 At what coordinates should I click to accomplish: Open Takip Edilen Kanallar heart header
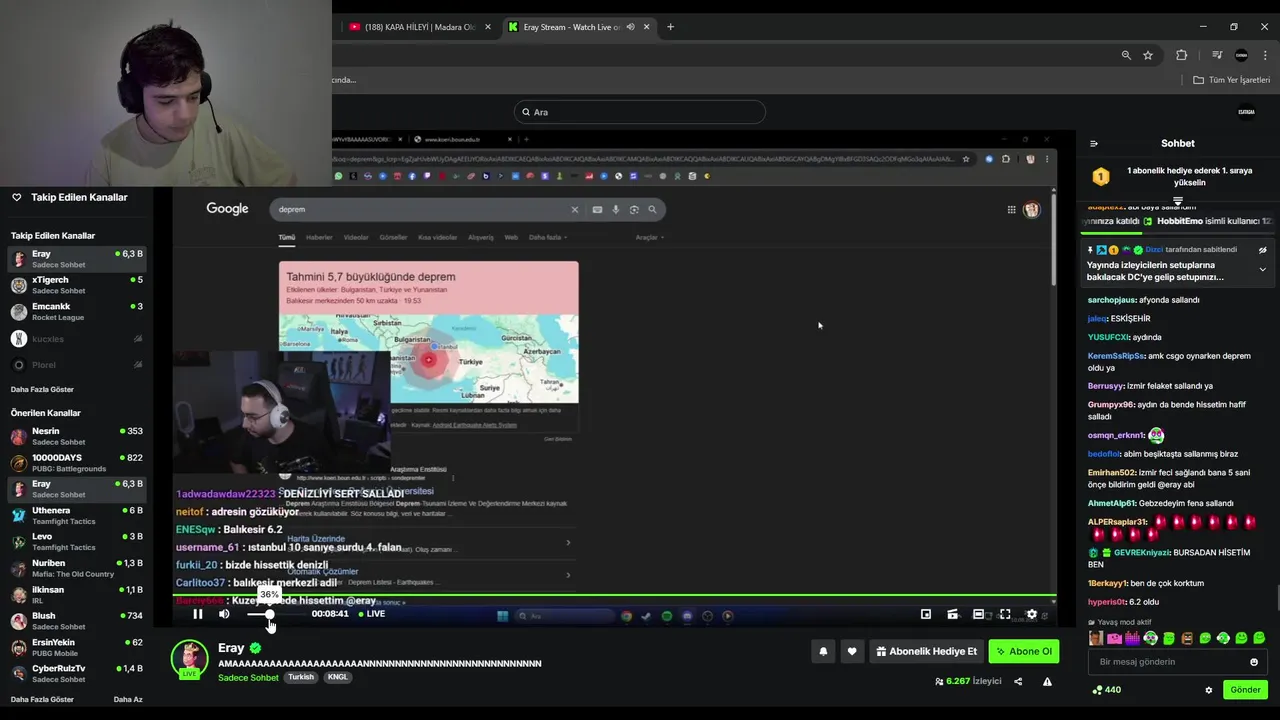(69, 197)
